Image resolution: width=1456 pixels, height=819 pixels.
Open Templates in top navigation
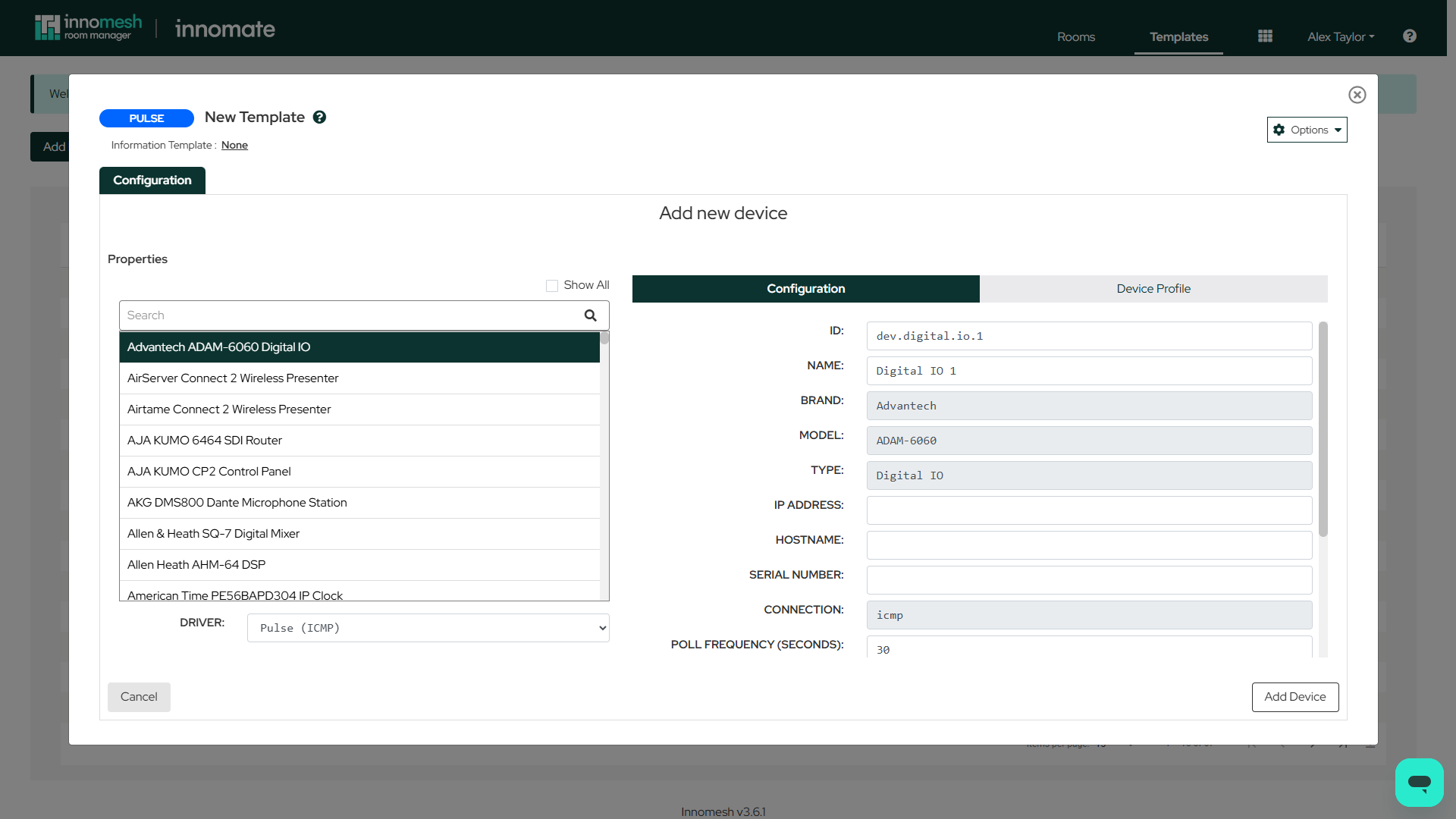1178,36
